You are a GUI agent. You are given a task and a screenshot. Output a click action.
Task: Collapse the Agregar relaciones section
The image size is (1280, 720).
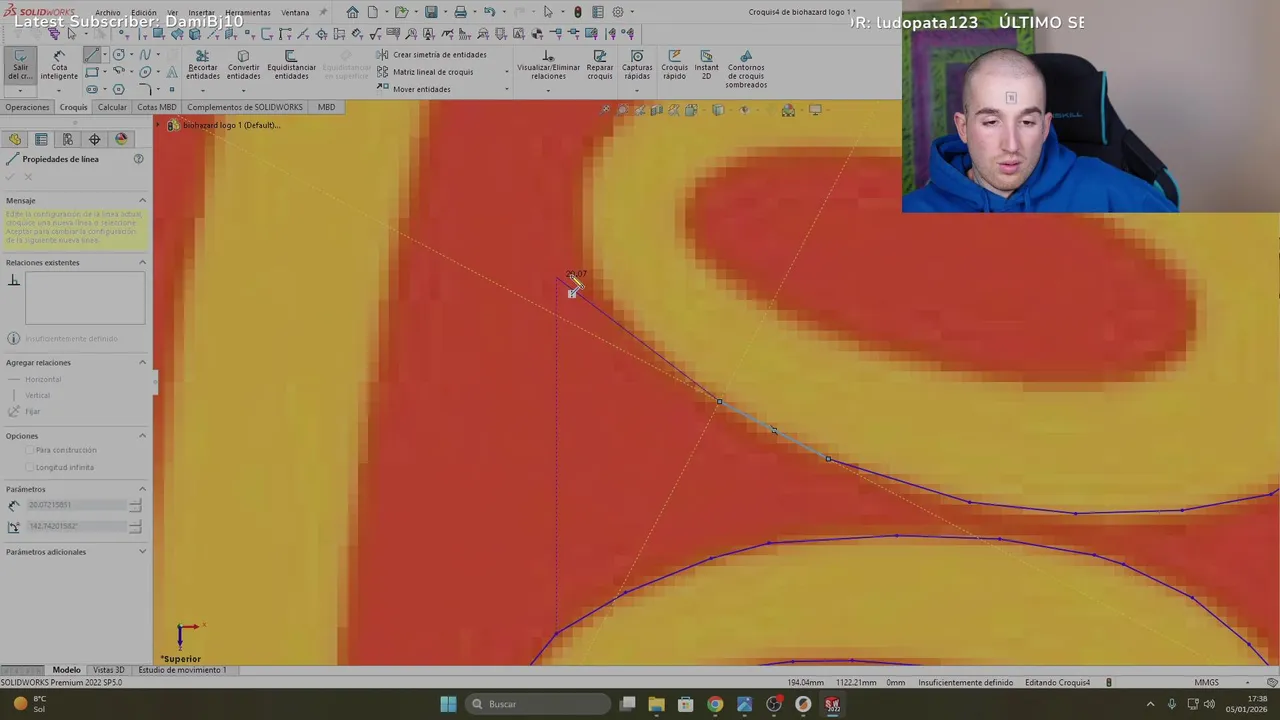click(142, 362)
